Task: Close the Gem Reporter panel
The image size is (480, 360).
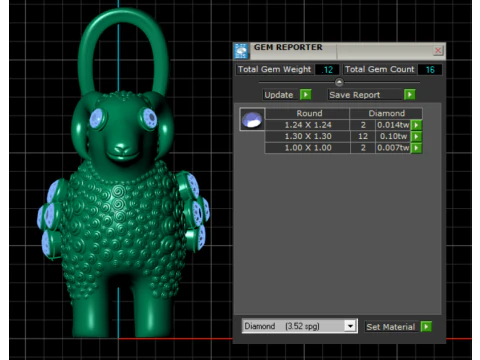Action: 438,51
